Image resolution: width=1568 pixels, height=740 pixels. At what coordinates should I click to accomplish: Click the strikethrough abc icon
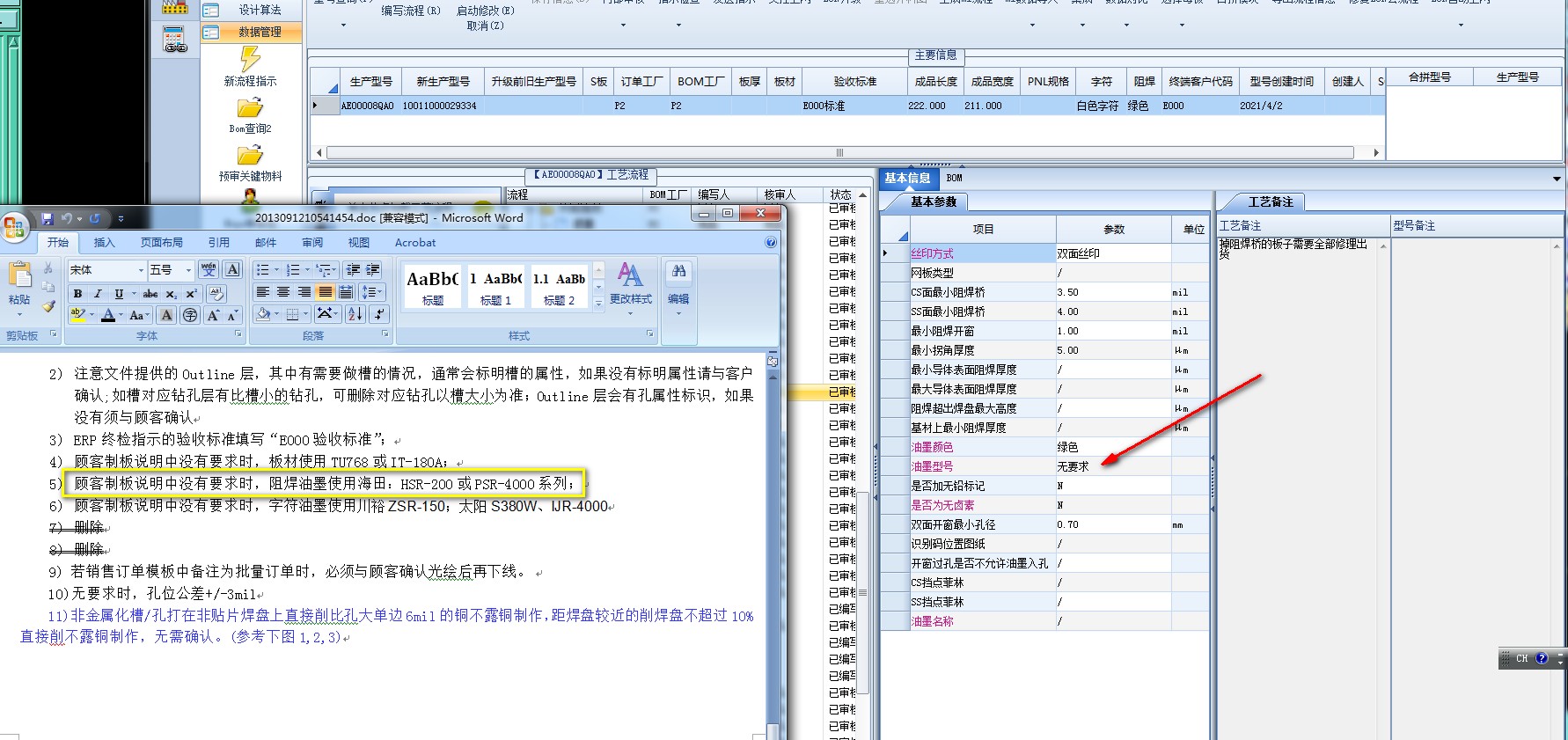click(150, 294)
